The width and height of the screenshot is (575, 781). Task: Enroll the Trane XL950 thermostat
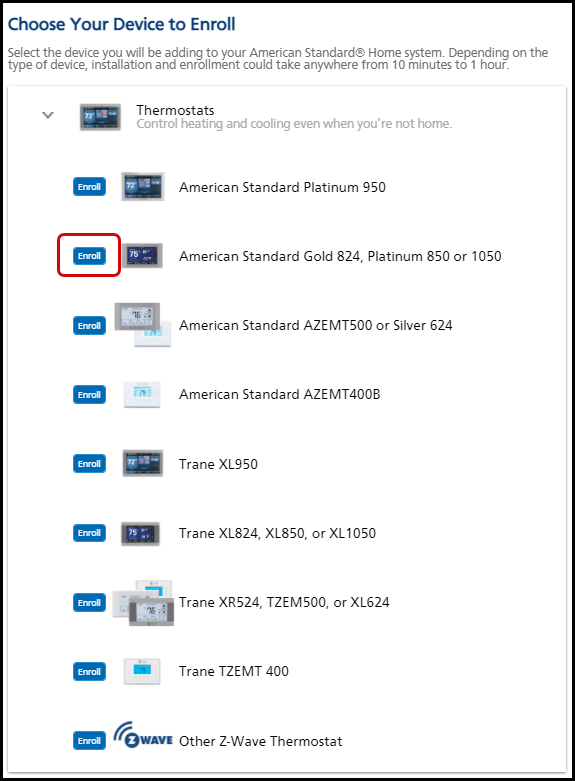click(x=89, y=464)
